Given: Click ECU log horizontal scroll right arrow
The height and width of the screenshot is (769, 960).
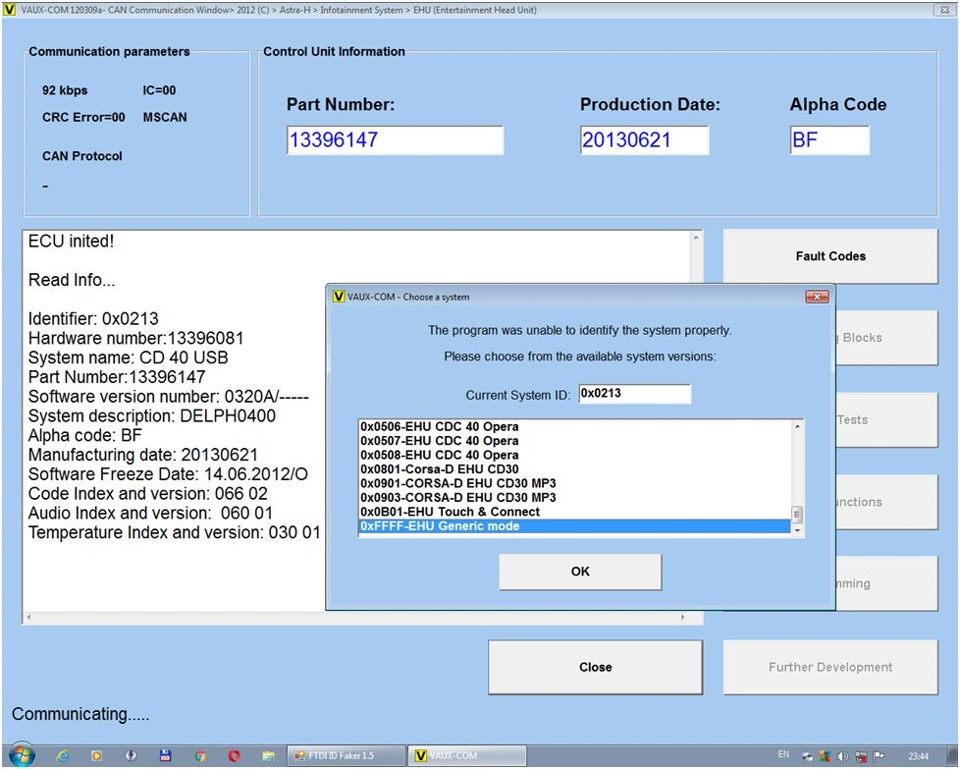Looking at the screenshot, I should click(683, 618).
